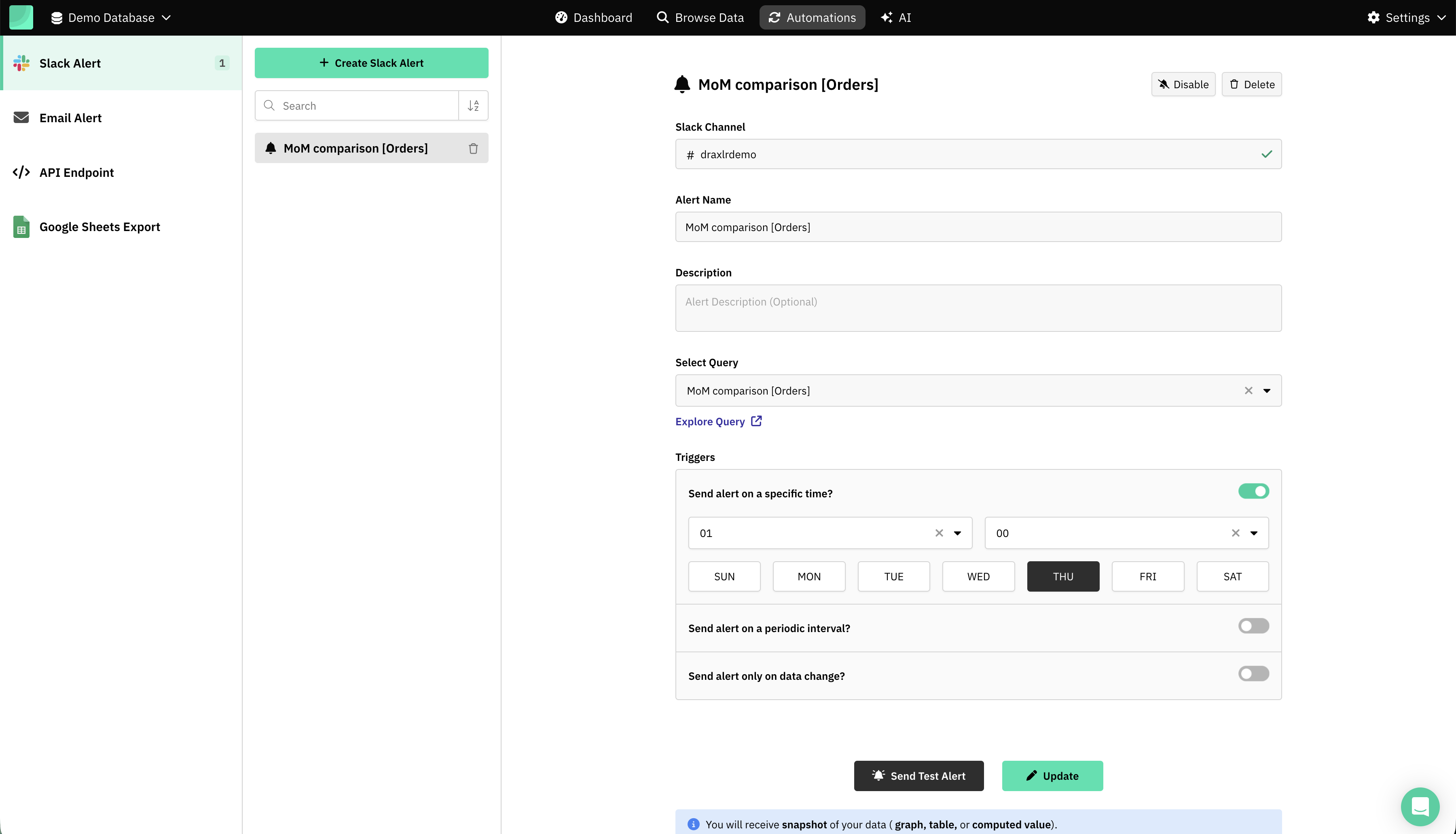Open the hour dropdown showing 01

coord(957,533)
